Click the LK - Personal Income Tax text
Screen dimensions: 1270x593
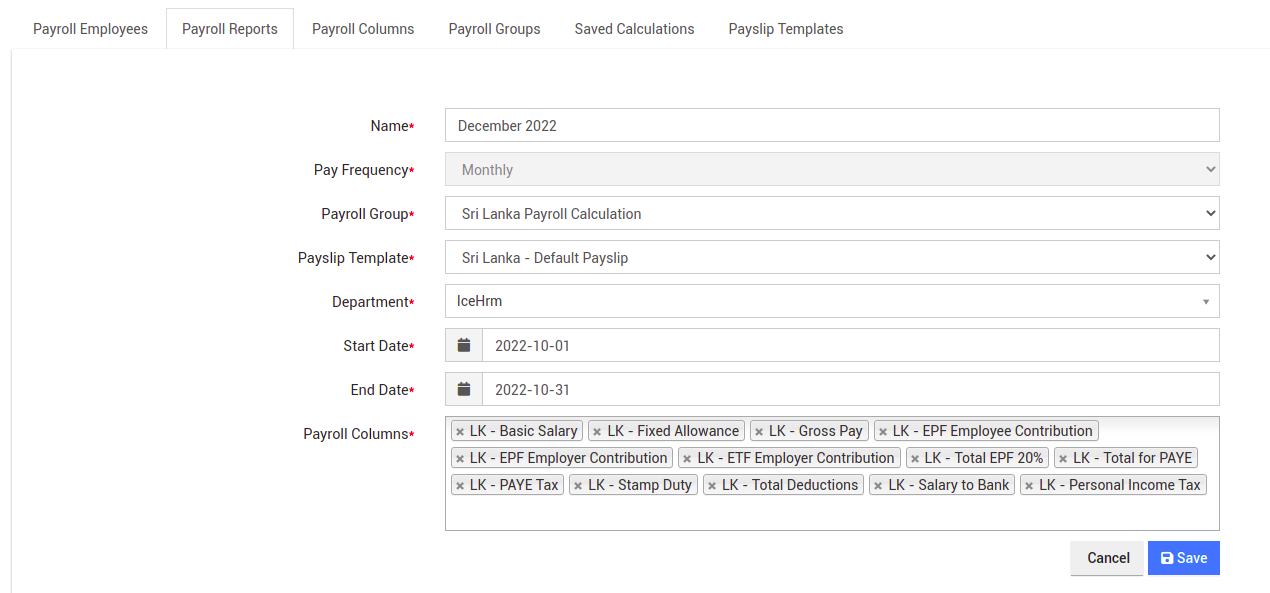1120,485
